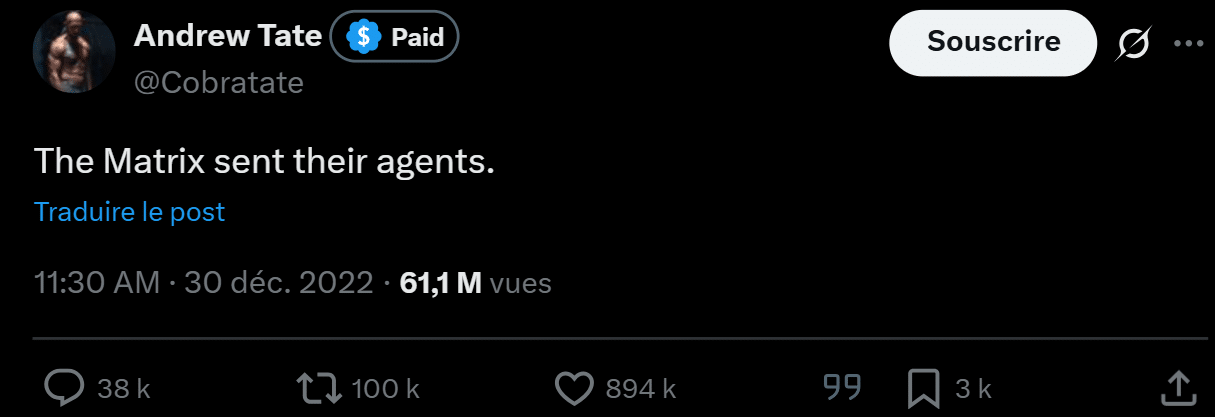
Task: Open the three-dot more options menu
Action: point(1188,43)
